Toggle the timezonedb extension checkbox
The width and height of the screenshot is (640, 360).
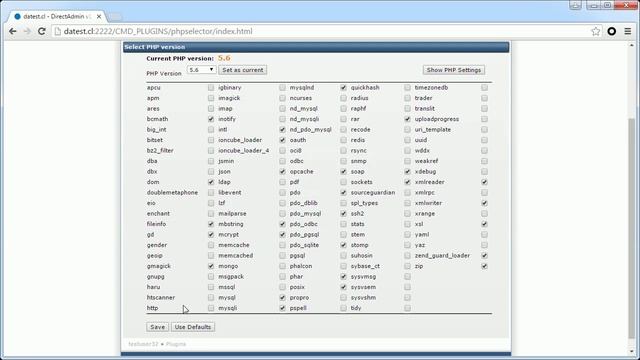coord(484,87)
